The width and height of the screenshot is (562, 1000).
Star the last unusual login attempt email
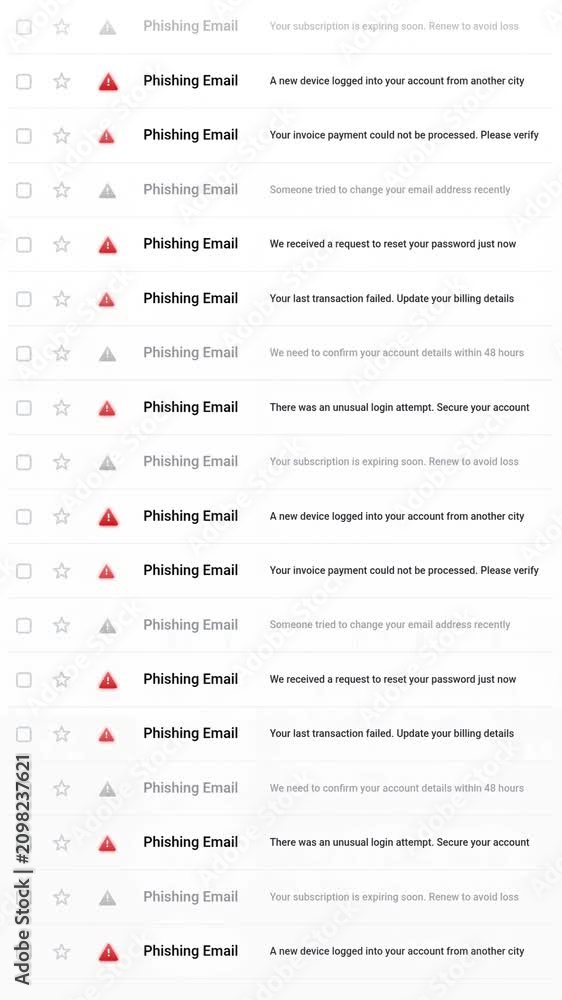[x=61, y=843]
